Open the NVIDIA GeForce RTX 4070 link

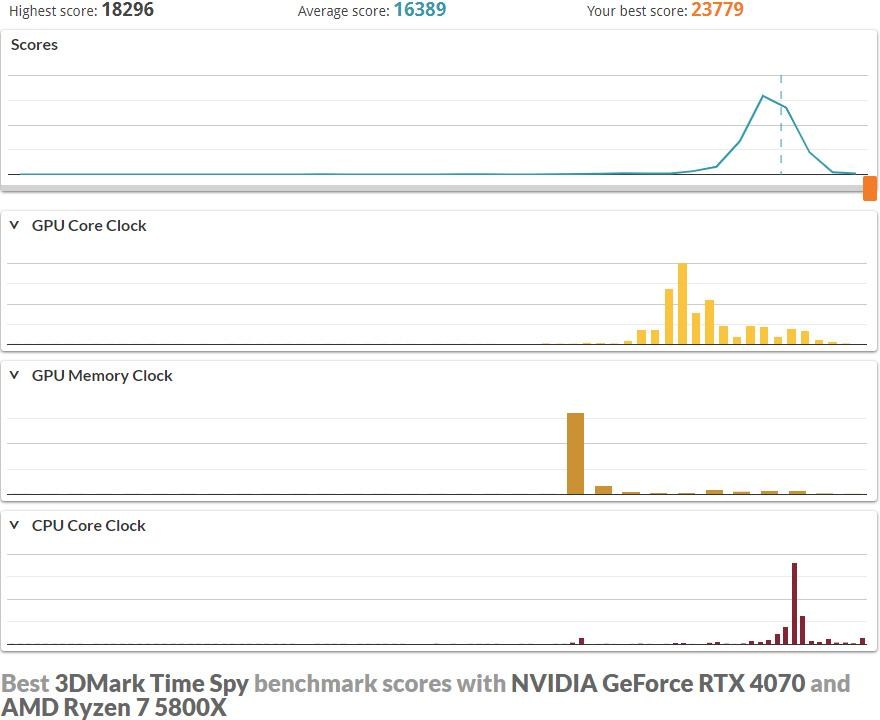pyautogui.click(x=657, y=684)
